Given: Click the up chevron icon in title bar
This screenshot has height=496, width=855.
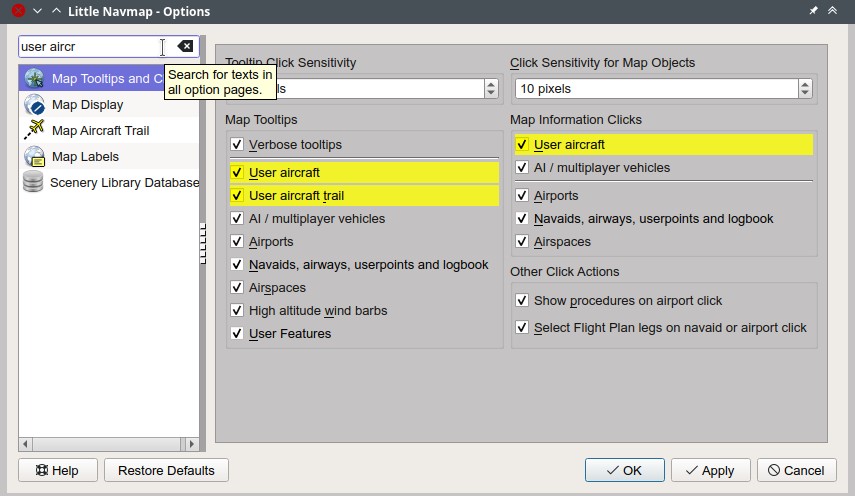Looking at the screenshot, I should pyautogui.click(x=56, y=11).
